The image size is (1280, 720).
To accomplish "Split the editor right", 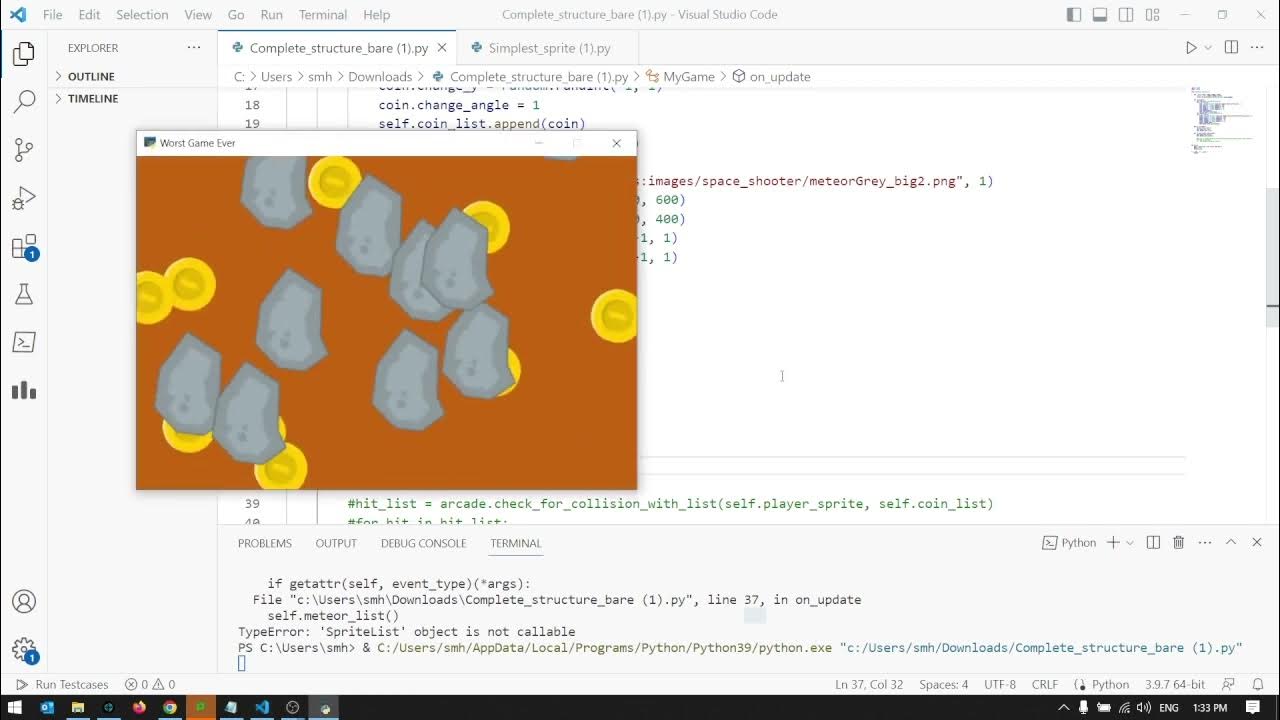I will (1231, 48).
